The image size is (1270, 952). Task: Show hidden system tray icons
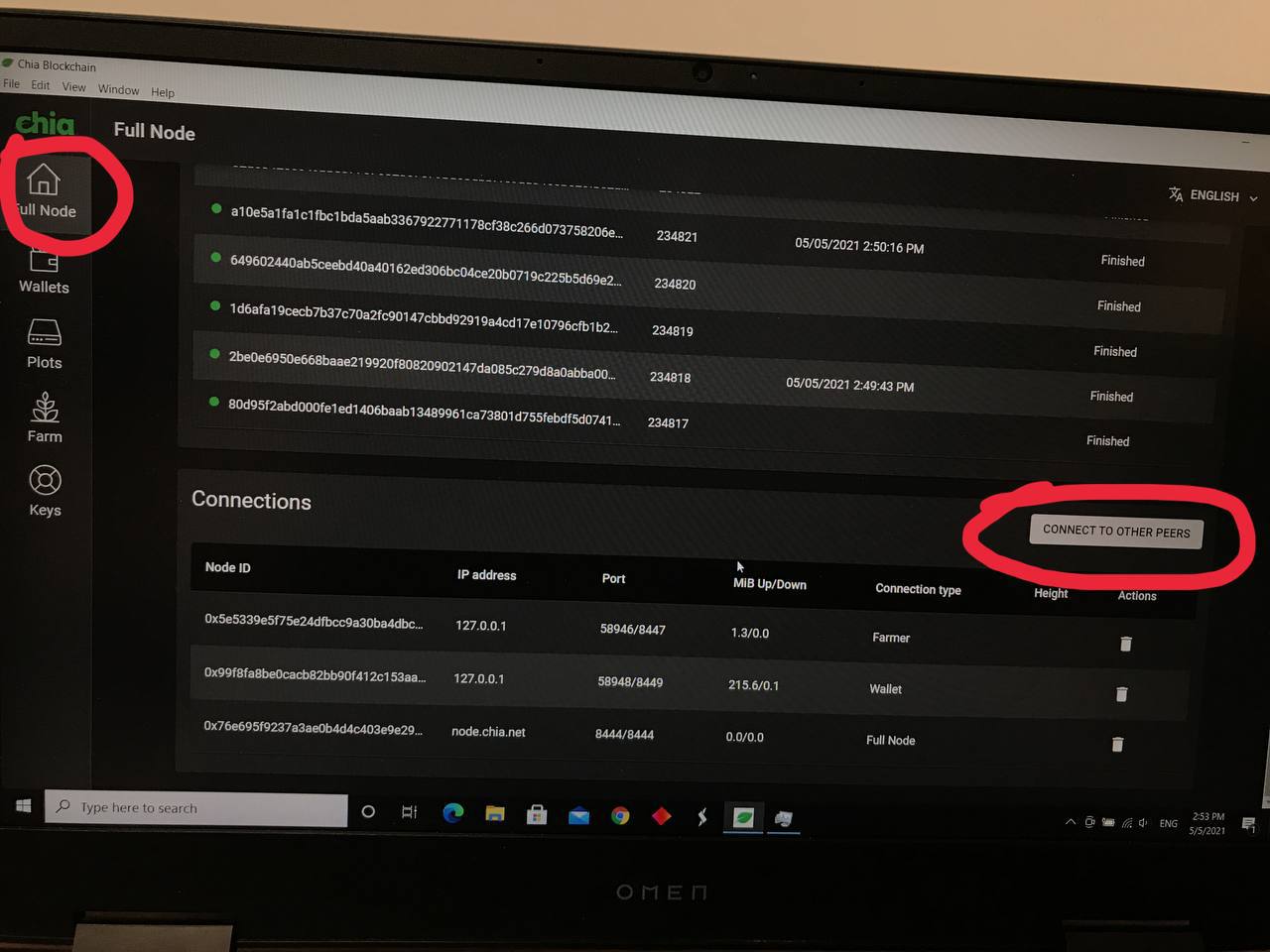(x=1071, y=822)
